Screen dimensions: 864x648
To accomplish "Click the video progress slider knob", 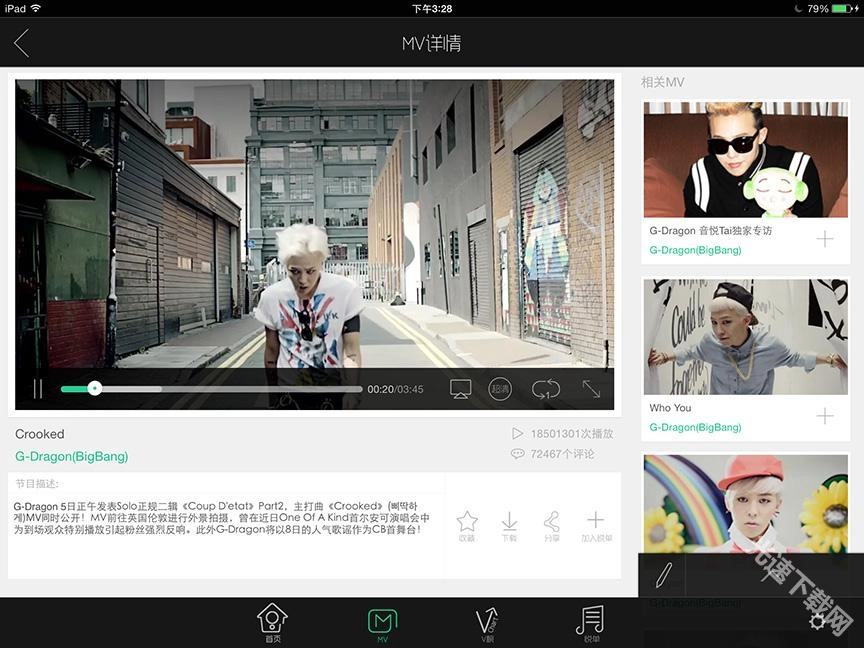I will 94,389.
